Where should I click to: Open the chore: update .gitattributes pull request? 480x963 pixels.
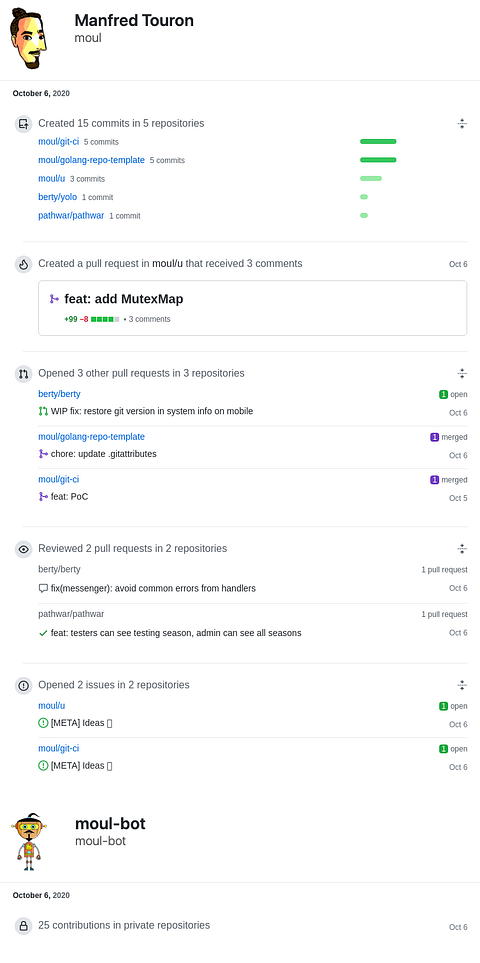[104, 454]
